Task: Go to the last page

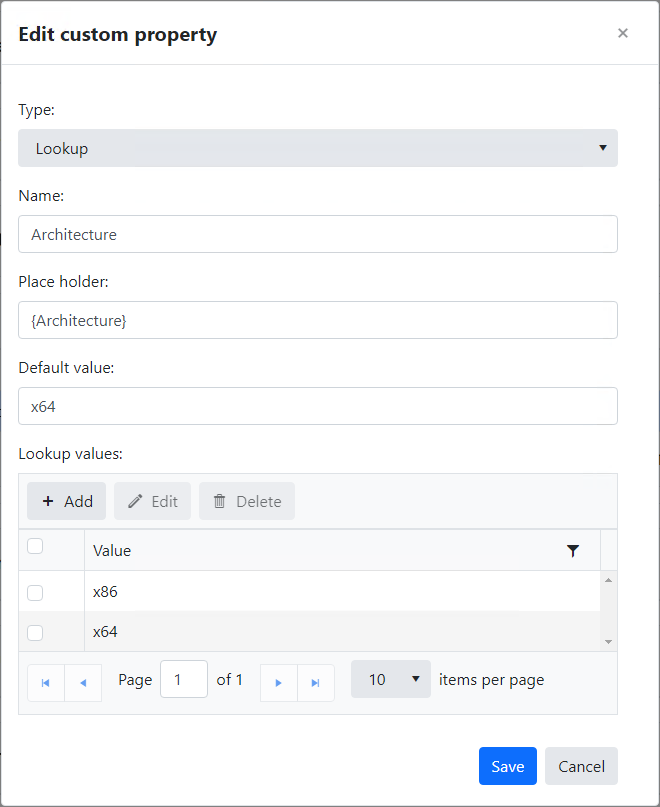Action: (316, 683)
